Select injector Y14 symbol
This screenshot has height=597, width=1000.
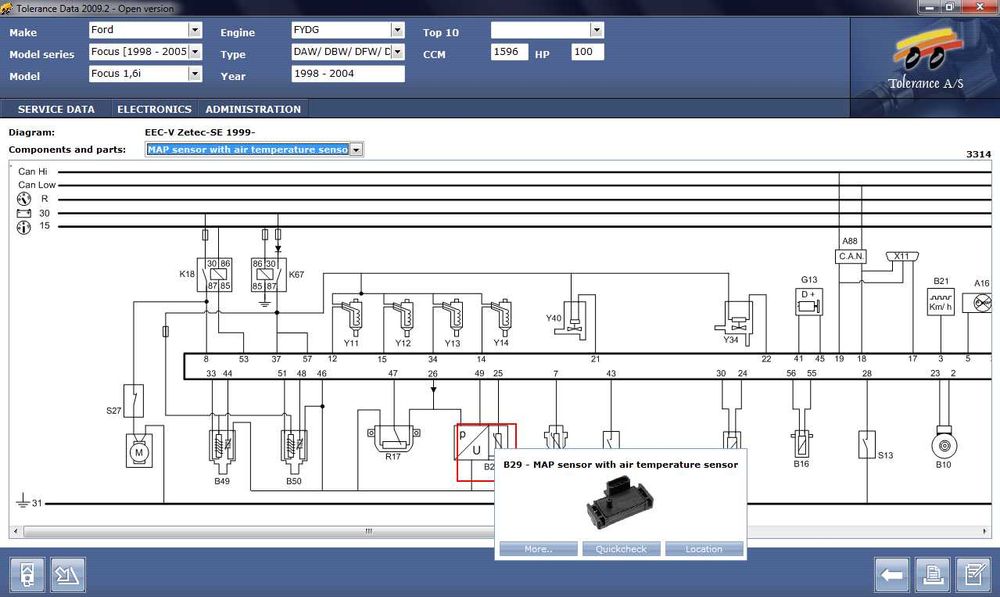(x=501, y=317)
